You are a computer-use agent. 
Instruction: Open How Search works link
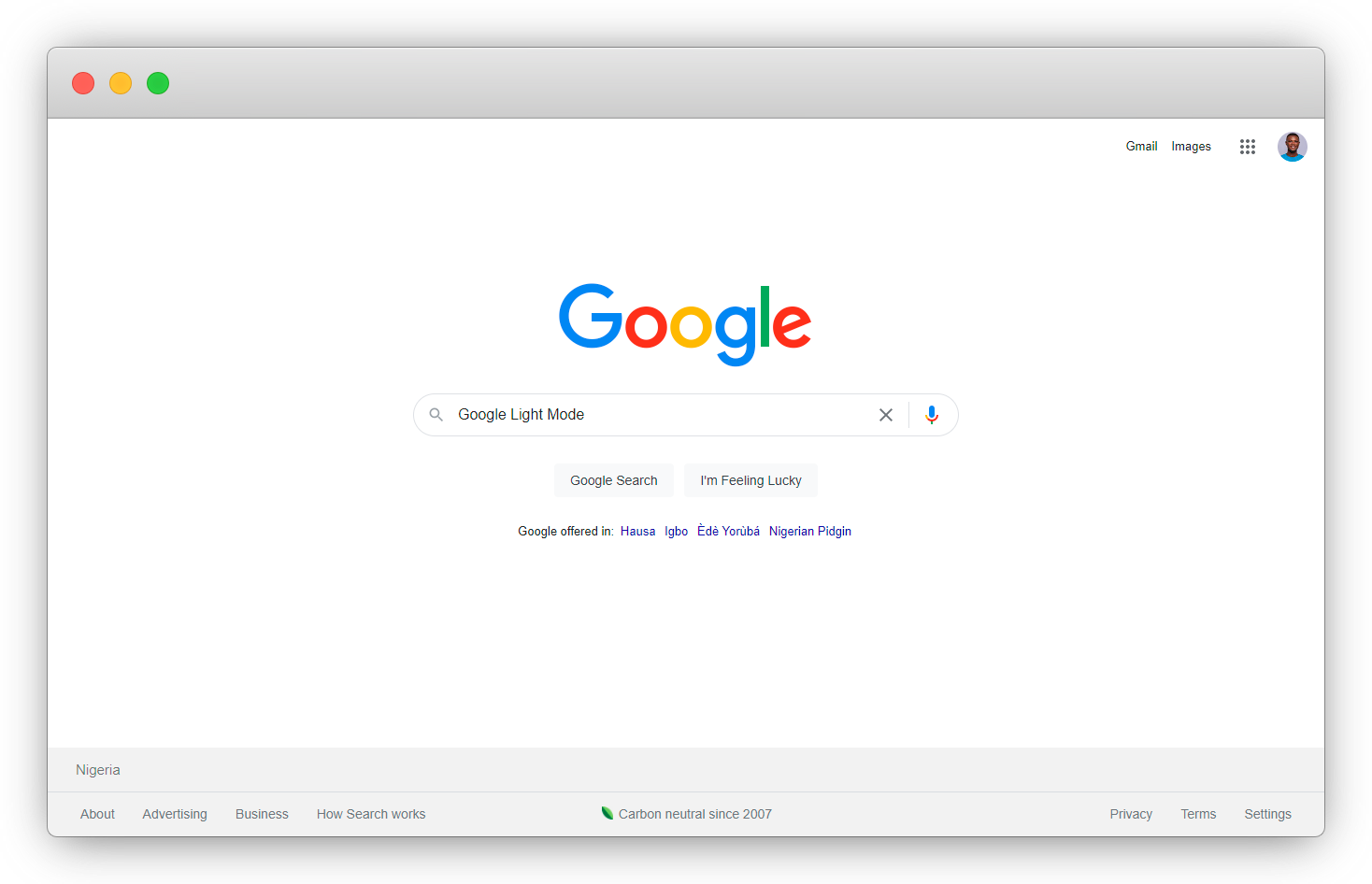click(371, 814)
